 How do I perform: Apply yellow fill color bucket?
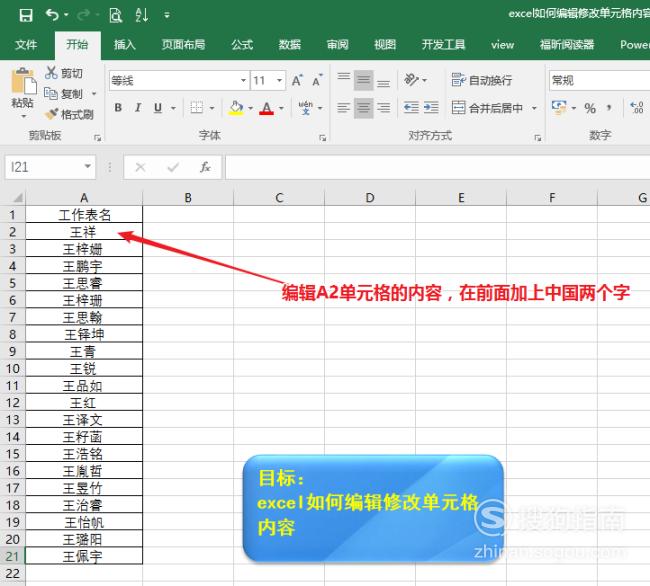tap(236, 108)
